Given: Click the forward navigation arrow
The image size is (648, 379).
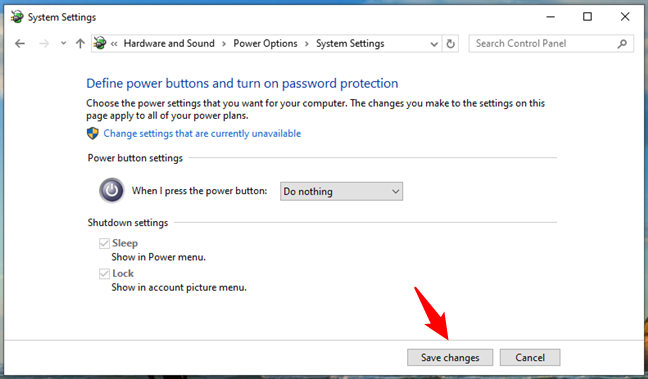Looking at the screenshot, I should [x=44, y=43].
